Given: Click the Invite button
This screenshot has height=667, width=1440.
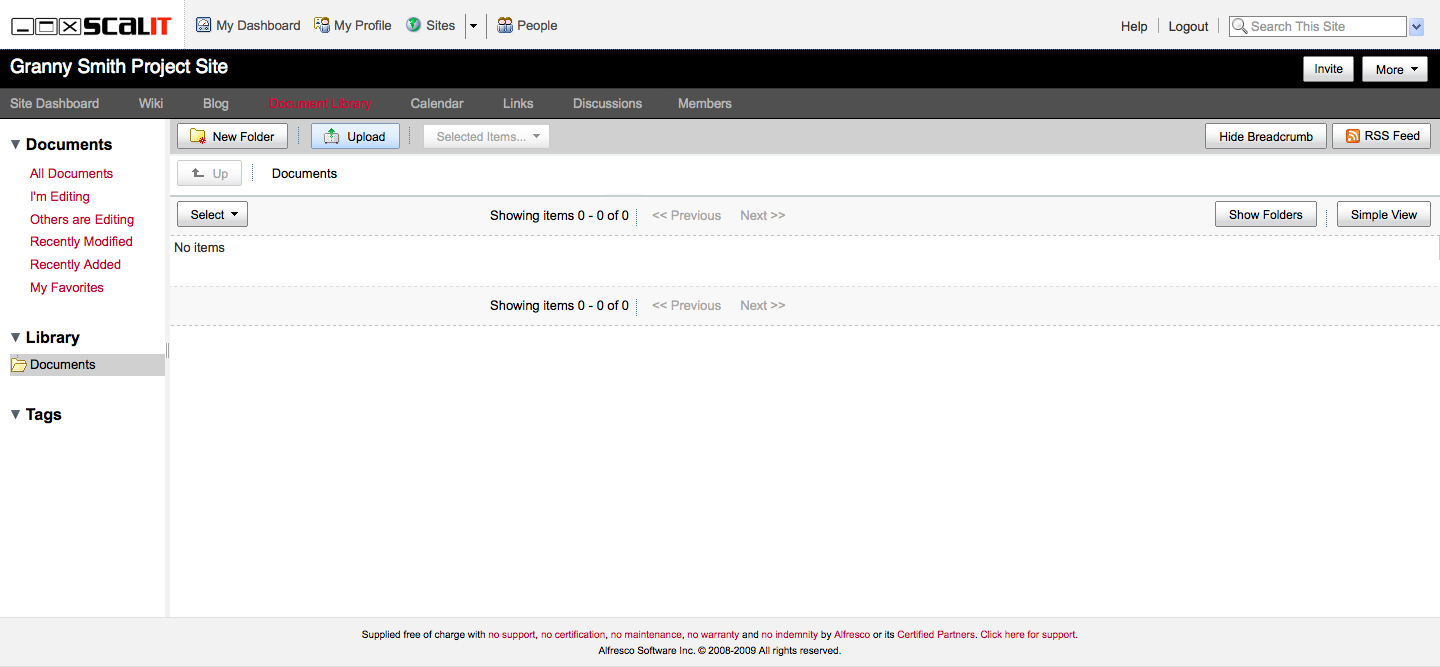Looking at the screenshot, I should 1328,69.
